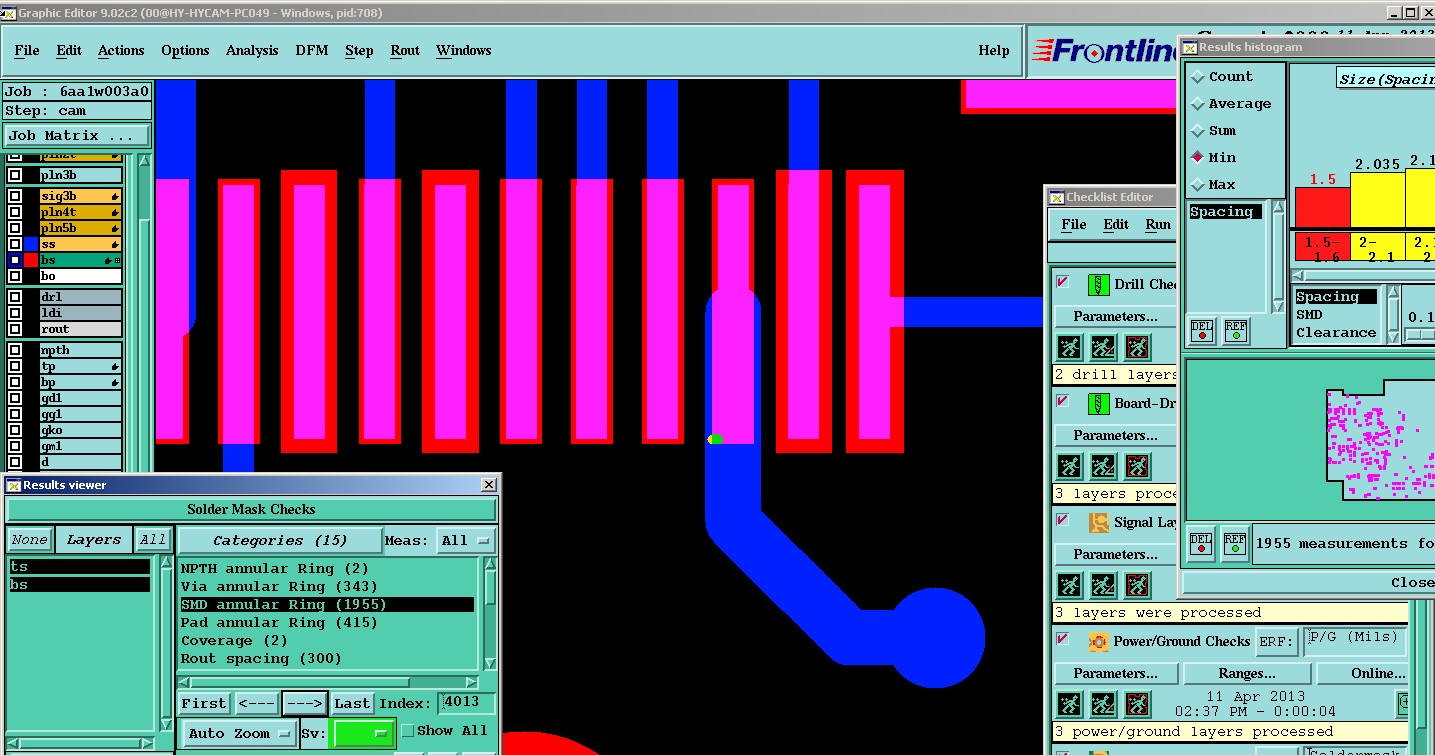
Task: Select layer name bo in layer list
Action: pos(80,276)
